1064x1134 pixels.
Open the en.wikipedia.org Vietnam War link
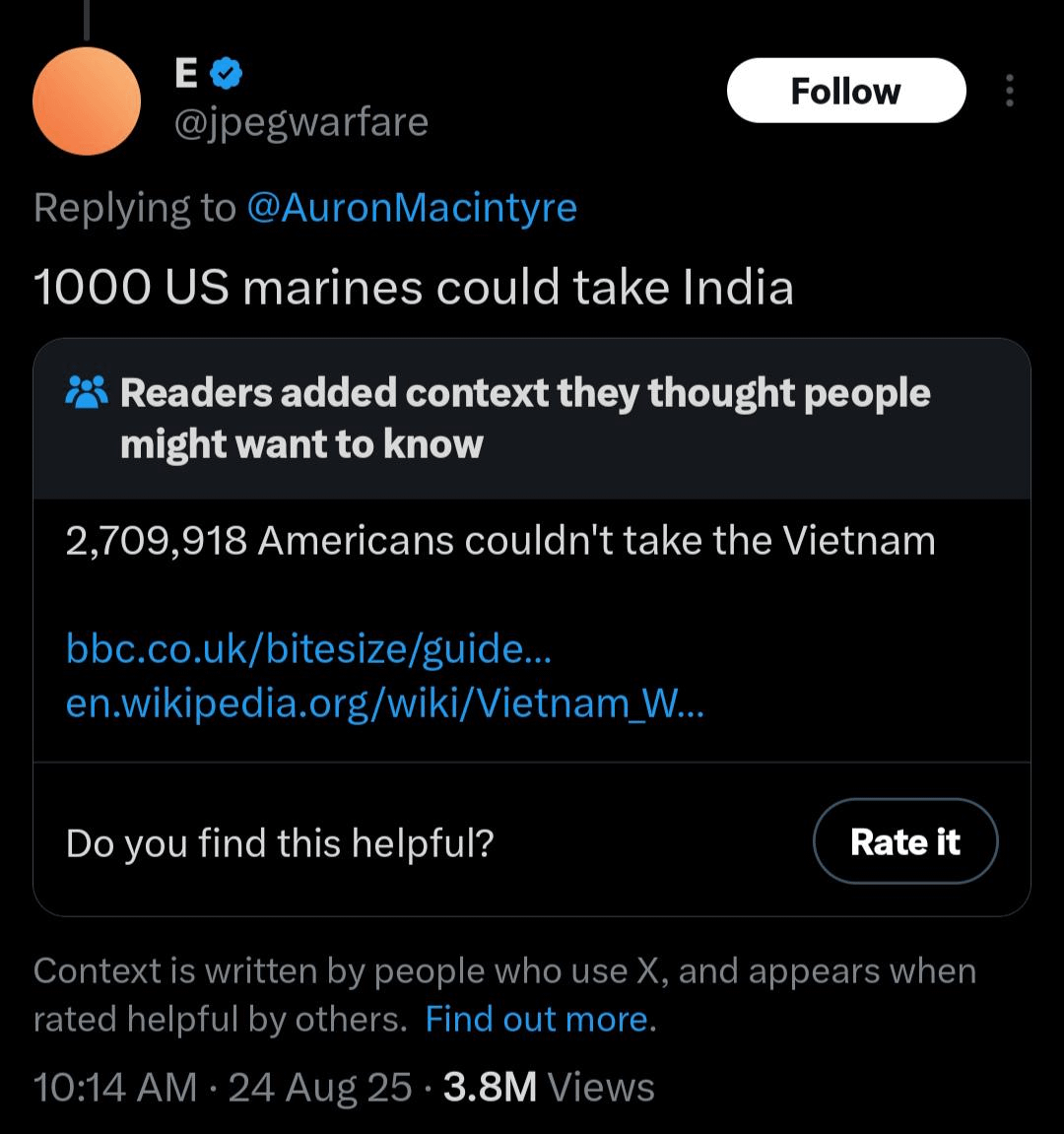(x=385, y=703)
